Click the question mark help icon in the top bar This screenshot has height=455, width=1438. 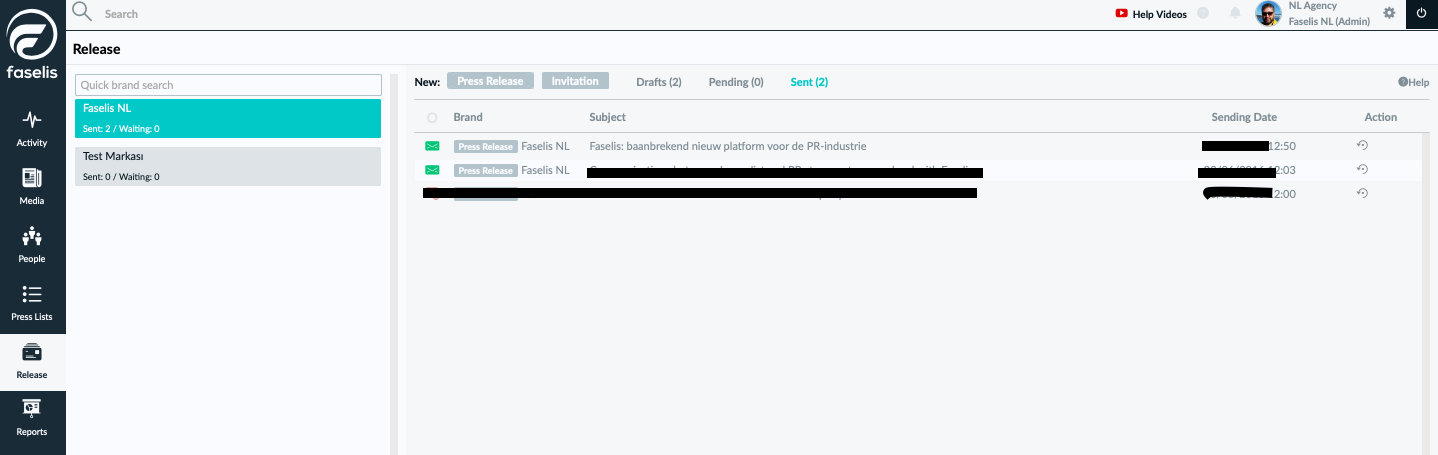coord(1203,14)
